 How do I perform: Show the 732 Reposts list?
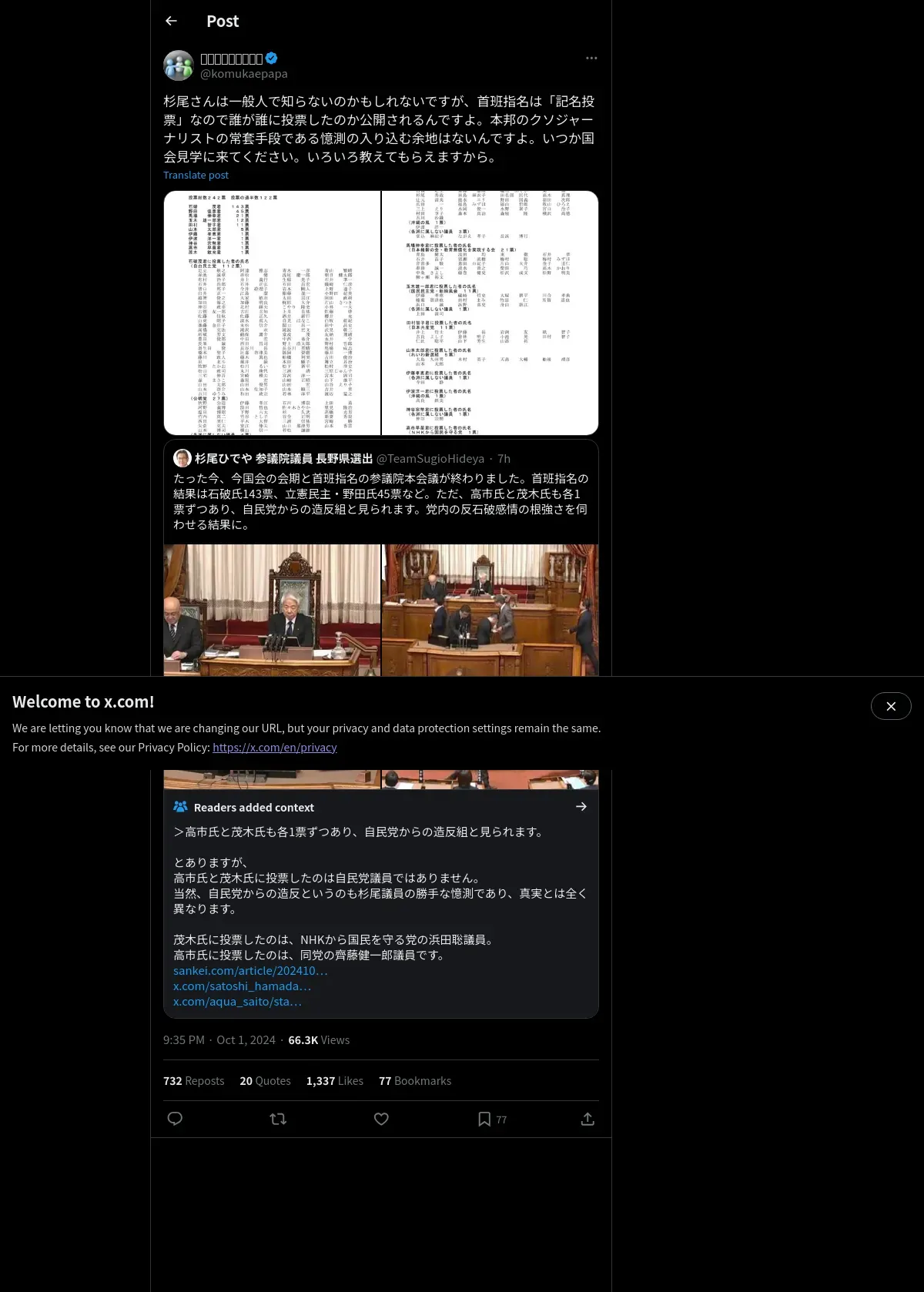point(194,1081)
